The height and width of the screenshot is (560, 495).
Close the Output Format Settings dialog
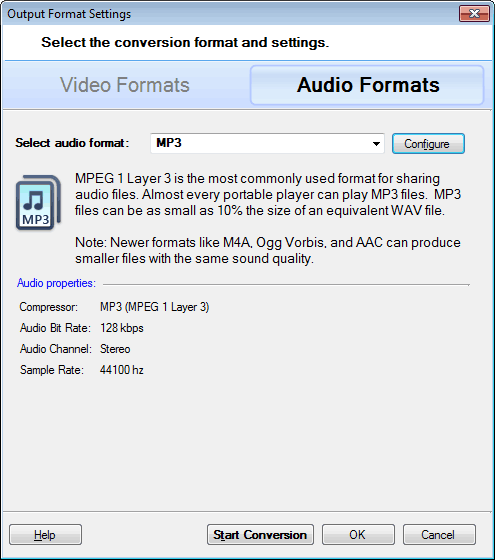point(474,14)
